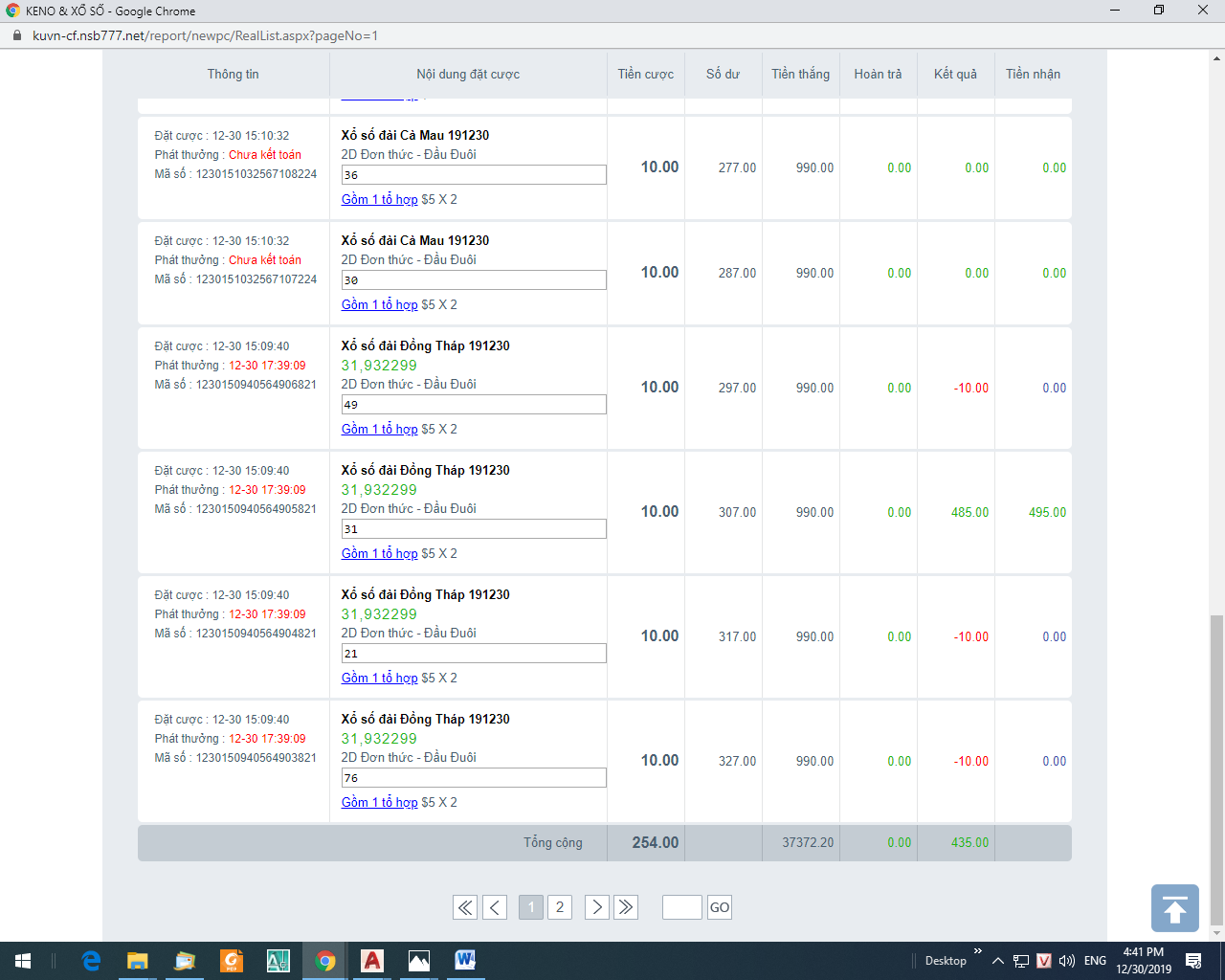Switch to page 2 of the report
The width and height of the screenshot is (1225, 980).
560,907
